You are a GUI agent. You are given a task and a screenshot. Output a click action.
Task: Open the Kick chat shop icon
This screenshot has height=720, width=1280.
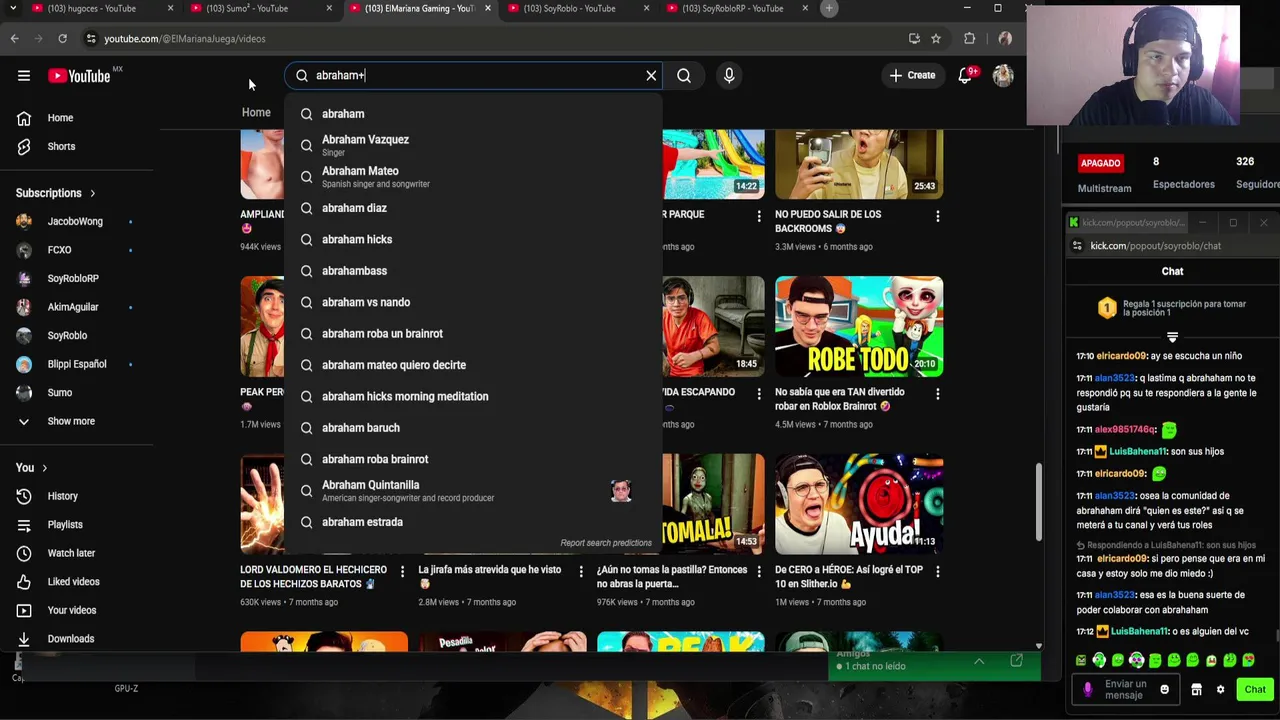(x=1196, y=689)
